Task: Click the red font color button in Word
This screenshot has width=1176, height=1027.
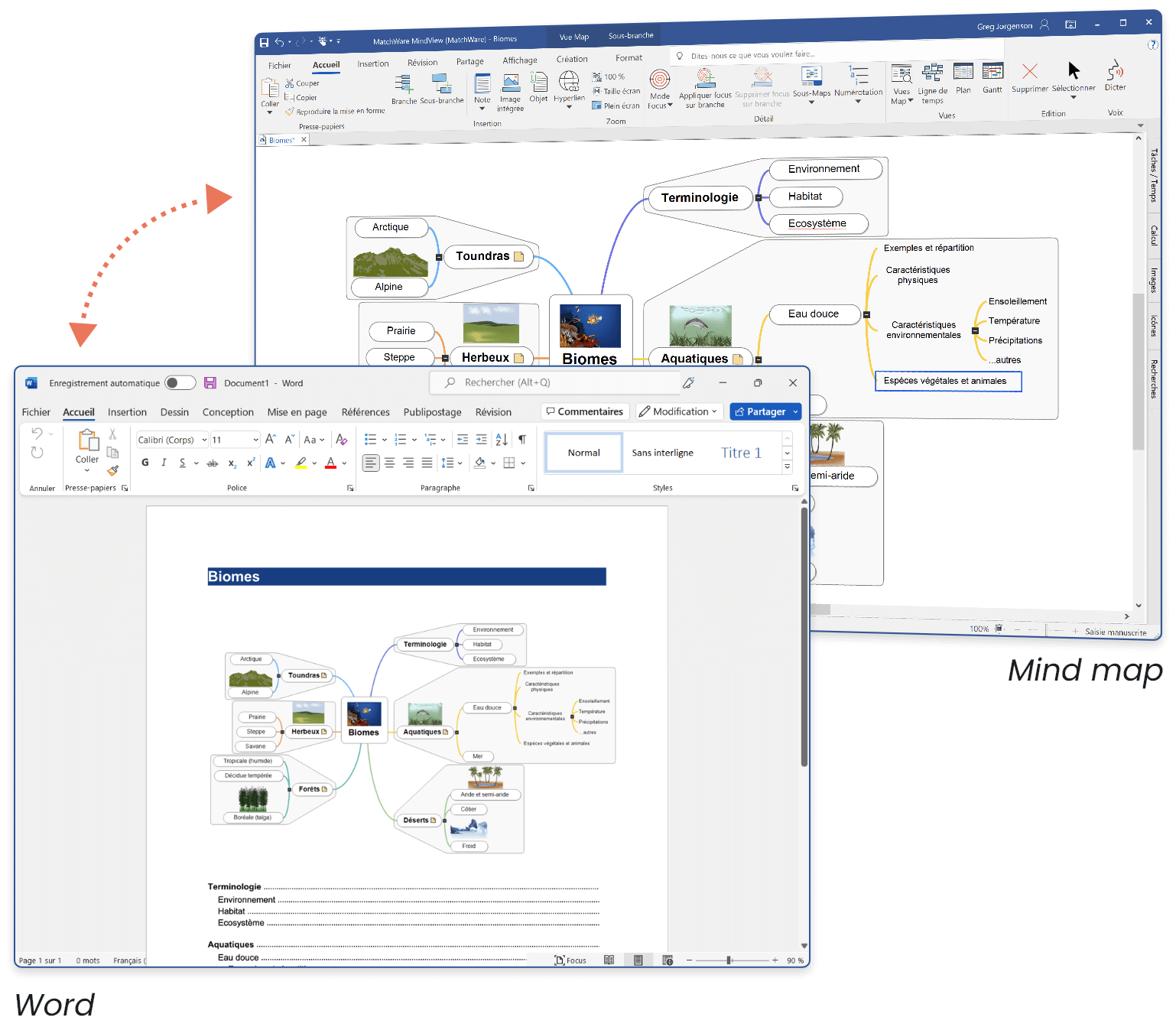Action: click(330, 463)
